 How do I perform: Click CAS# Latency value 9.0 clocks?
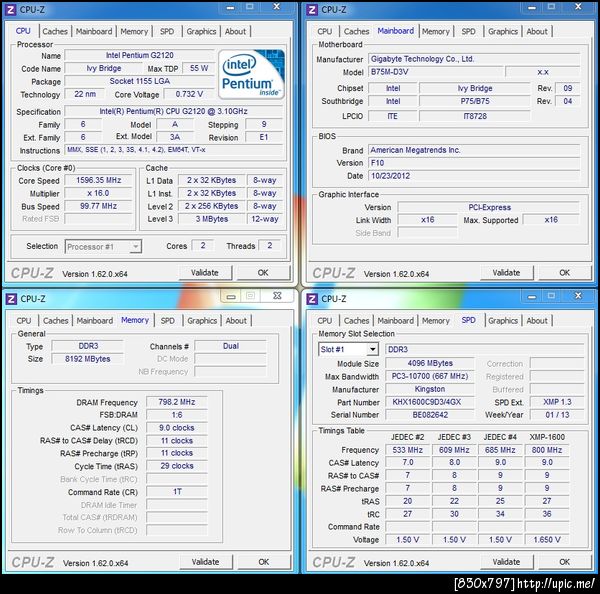pyautogui.click(x=177, y=428)
